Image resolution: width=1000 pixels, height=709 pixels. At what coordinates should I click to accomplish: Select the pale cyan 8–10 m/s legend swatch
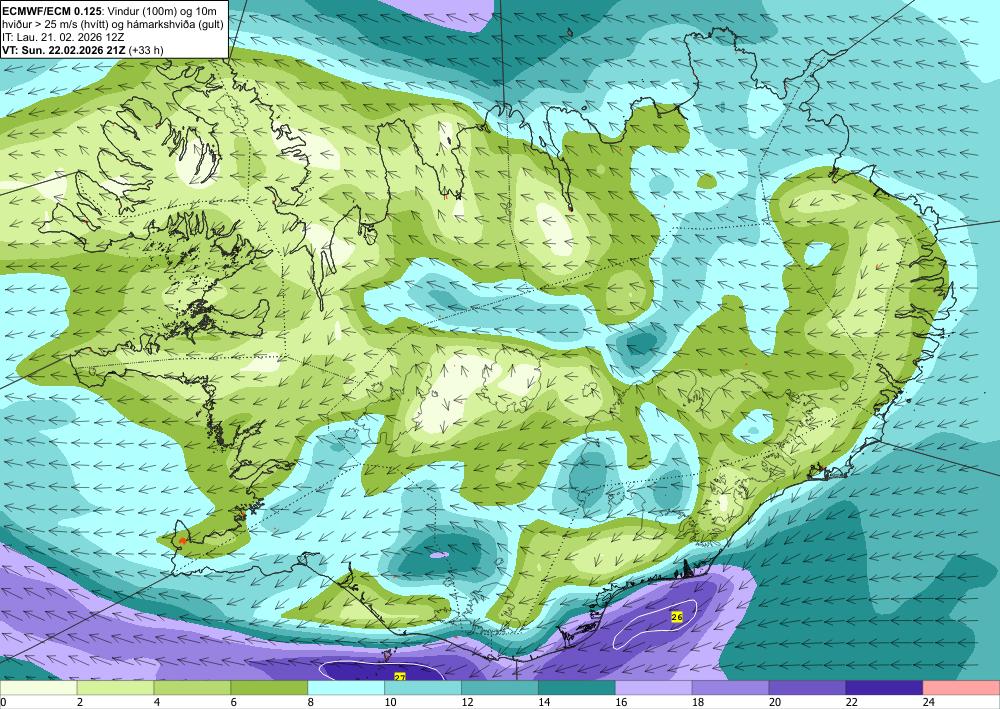[x=346, y=688]
